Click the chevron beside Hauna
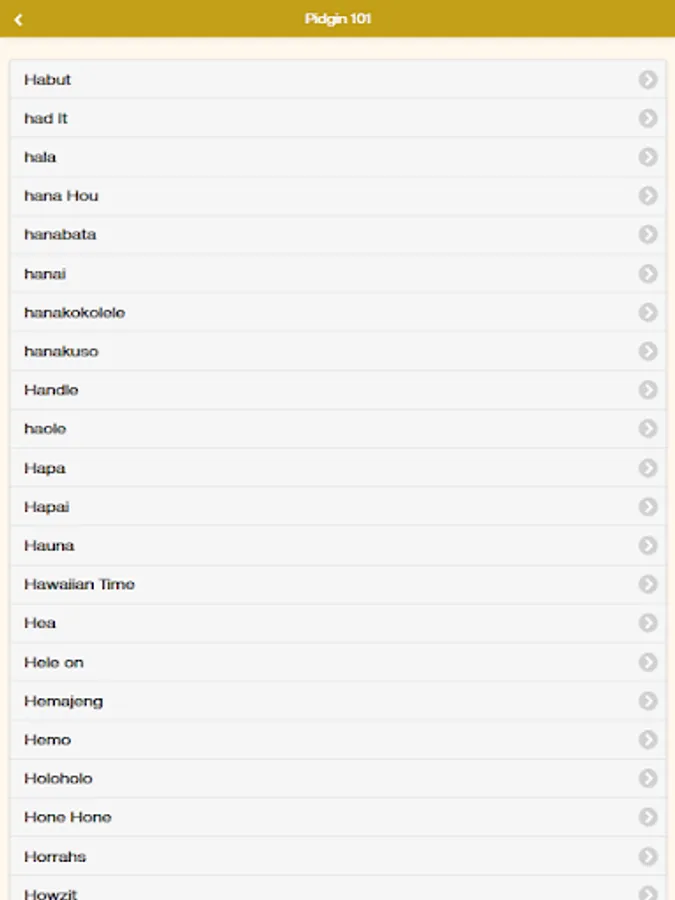This screenshot has height=900, width=675. pyautogui.click(x=648, y=545)
